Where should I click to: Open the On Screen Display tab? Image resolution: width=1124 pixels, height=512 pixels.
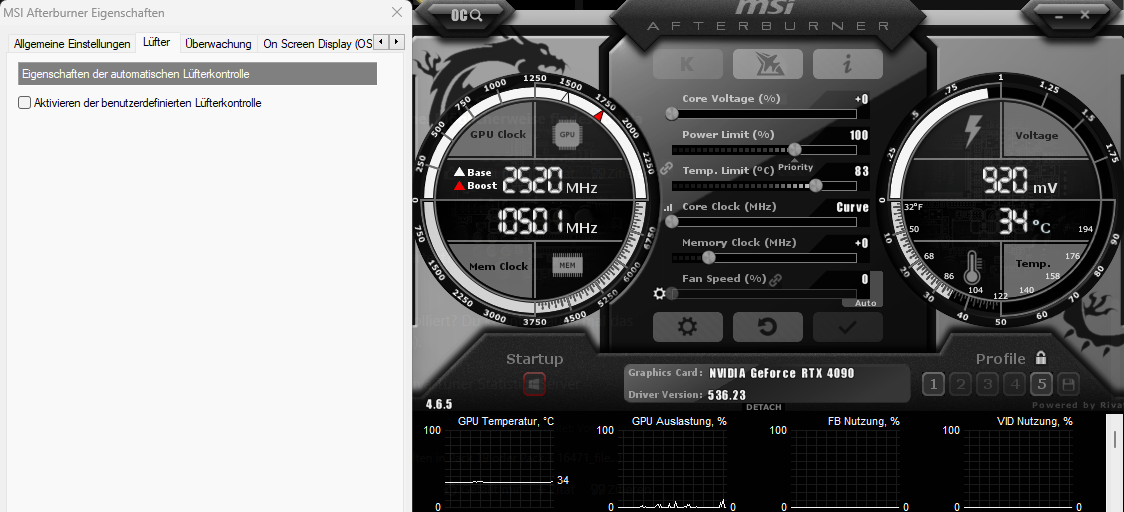(318, 44)
